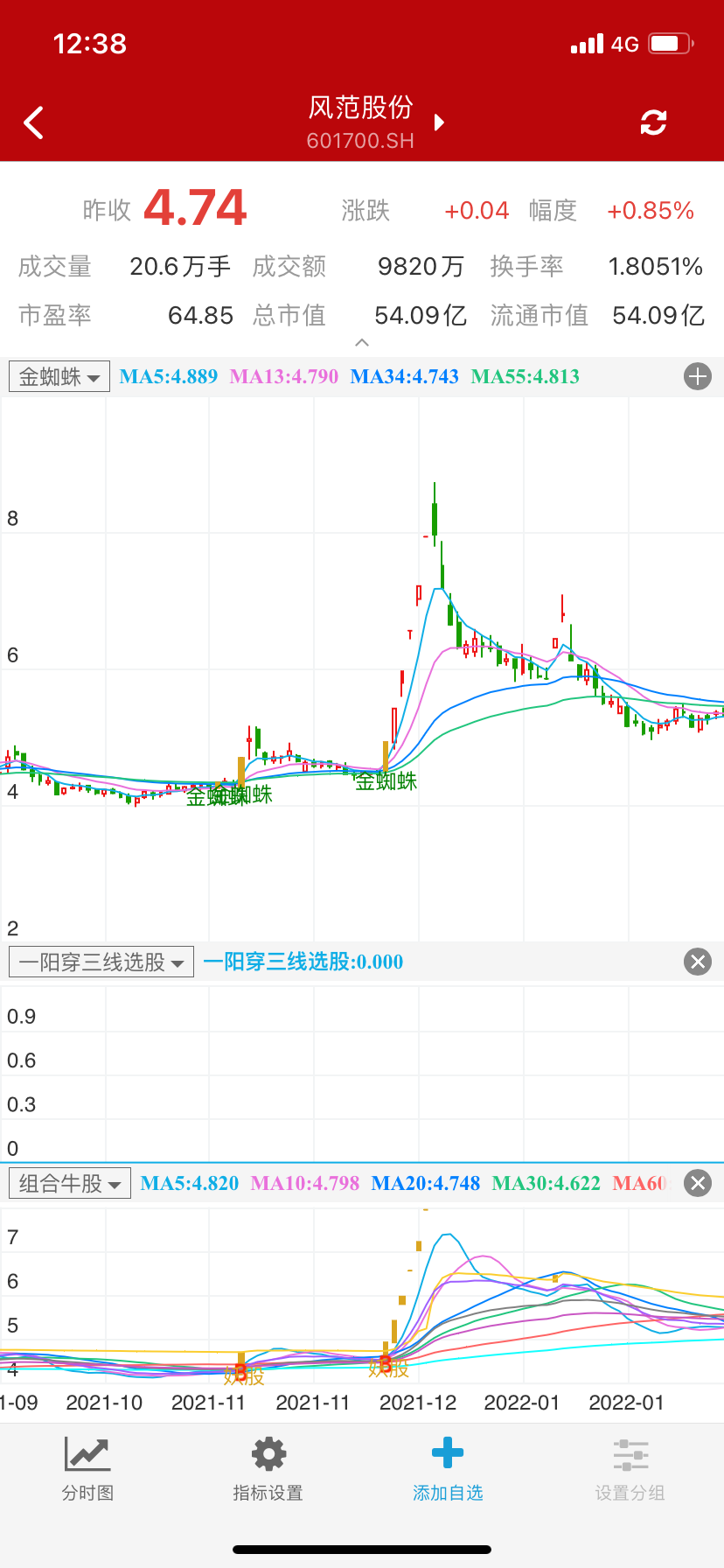Open the 金蜘蛛 indicator dropdown
724x1568 pixels.
click(59, 377)
